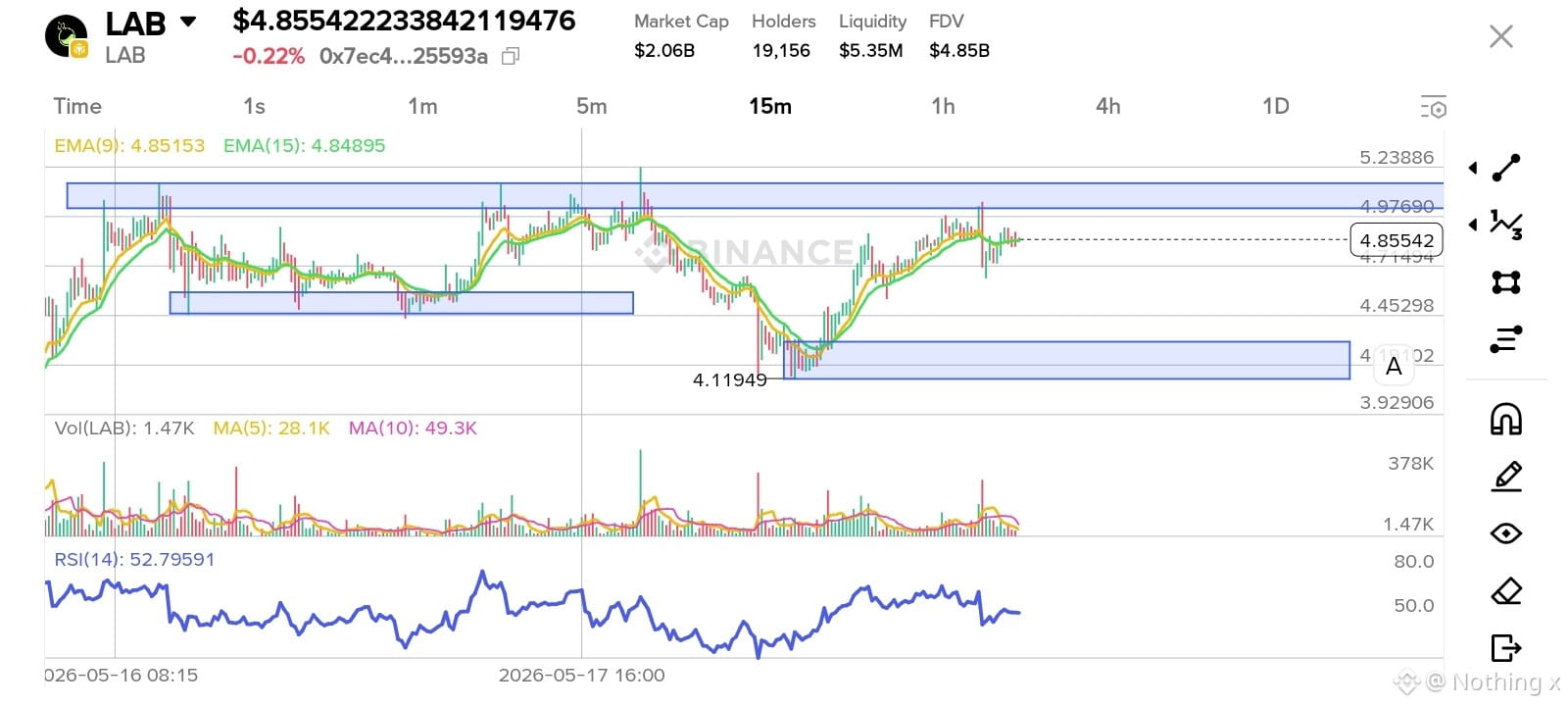Select the 1D timeframe

pyautogui.click(x=1276, y=106)
